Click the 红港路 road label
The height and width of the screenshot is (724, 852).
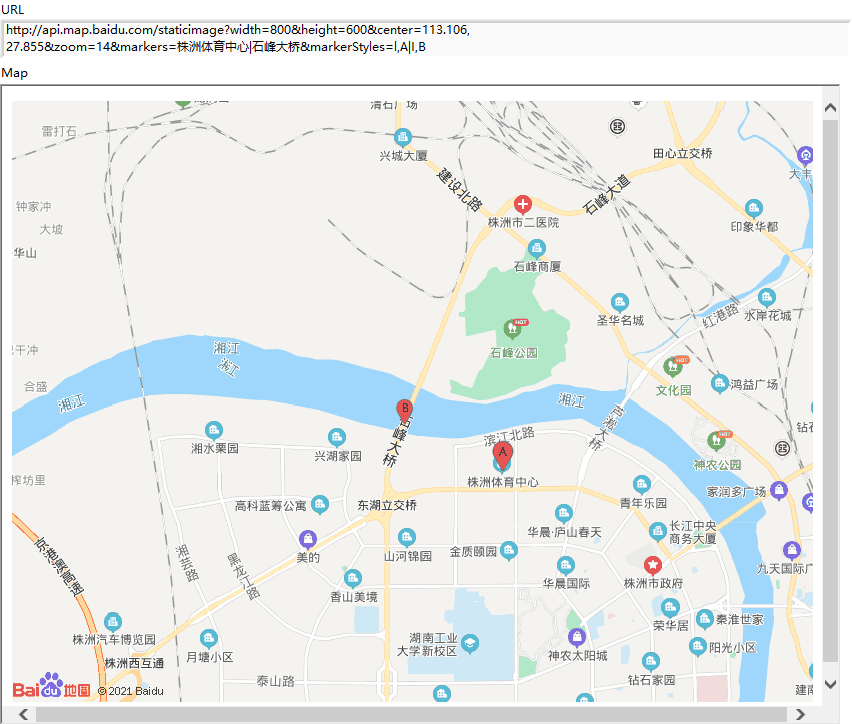tap(721, 315)
